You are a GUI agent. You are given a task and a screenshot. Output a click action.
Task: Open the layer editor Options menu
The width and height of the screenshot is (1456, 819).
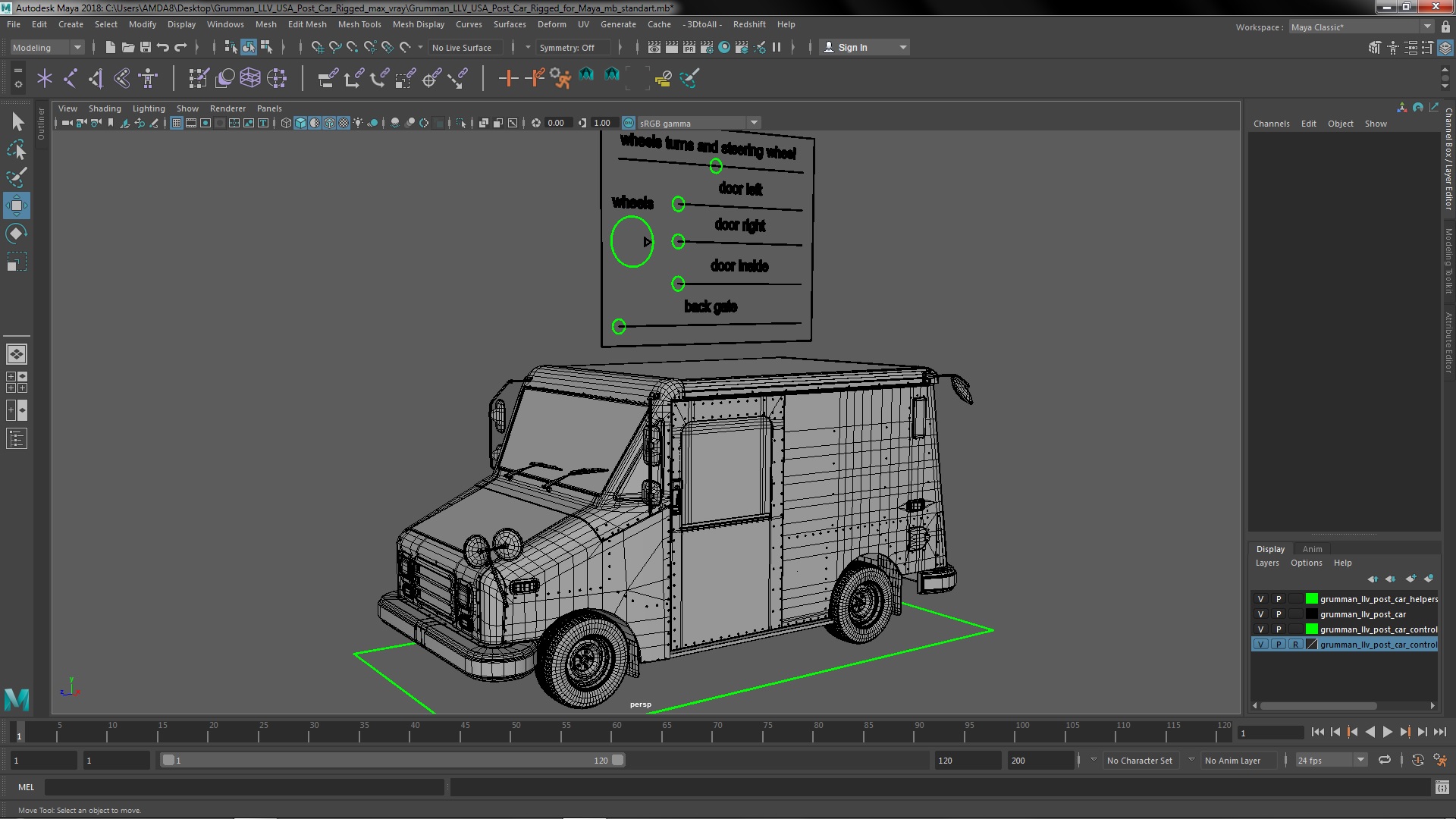point(1306,563)
